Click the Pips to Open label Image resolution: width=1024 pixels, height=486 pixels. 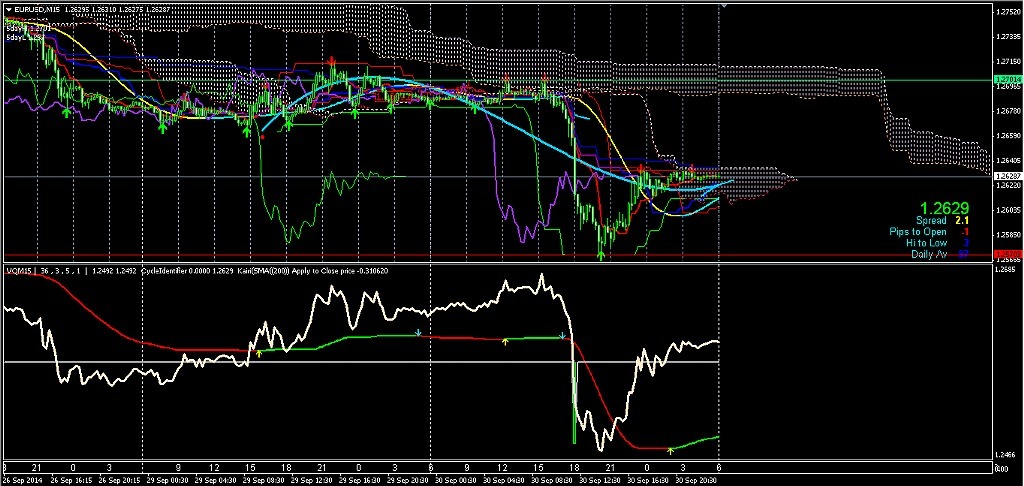918,232
